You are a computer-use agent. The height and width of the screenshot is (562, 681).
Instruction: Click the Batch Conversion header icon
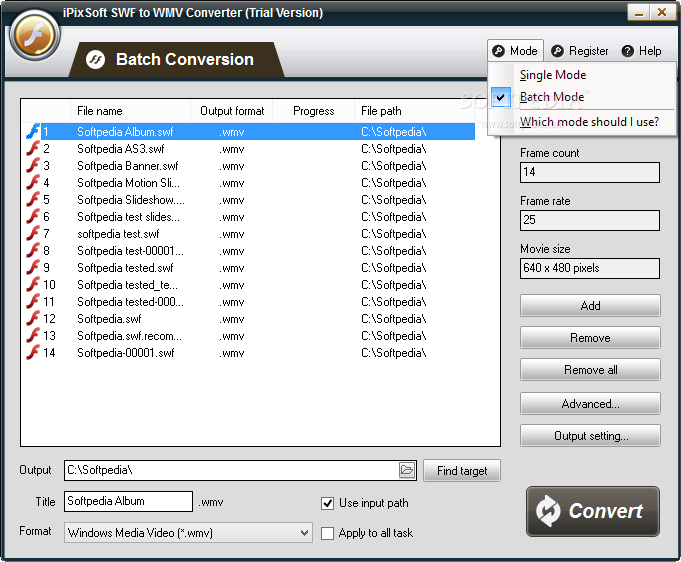(x=95, y=60)
